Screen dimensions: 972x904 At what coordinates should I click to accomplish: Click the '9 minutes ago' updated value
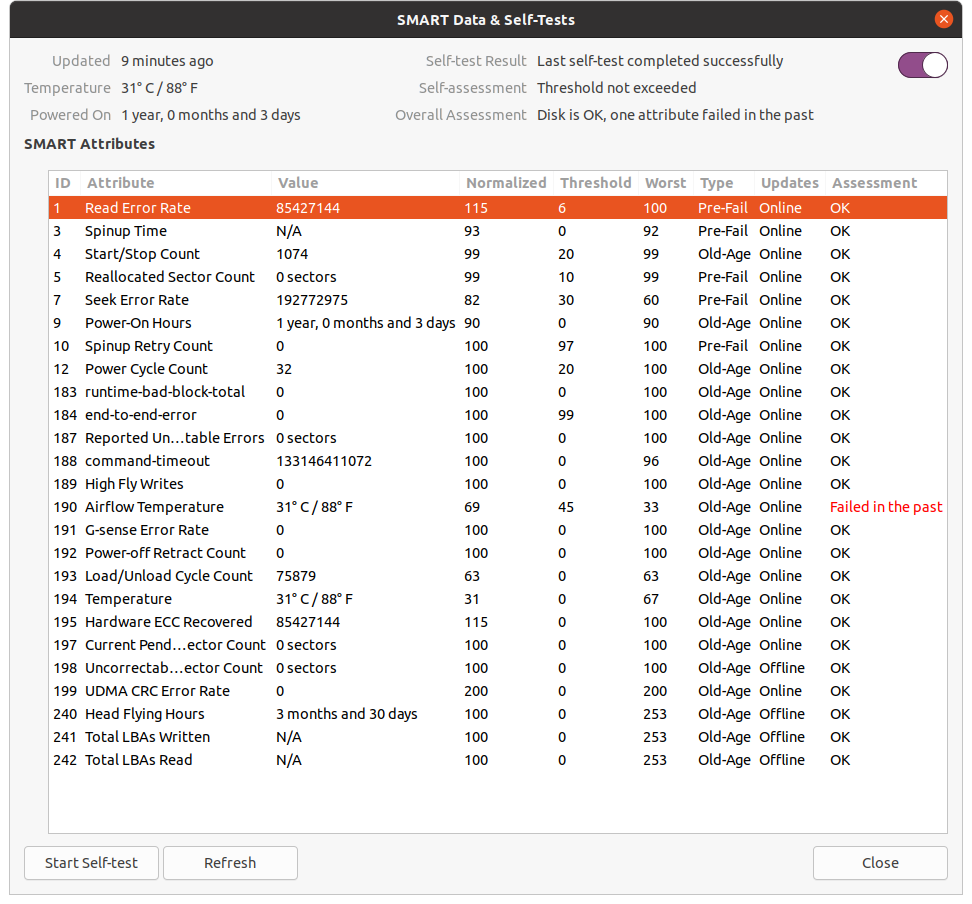167,61
